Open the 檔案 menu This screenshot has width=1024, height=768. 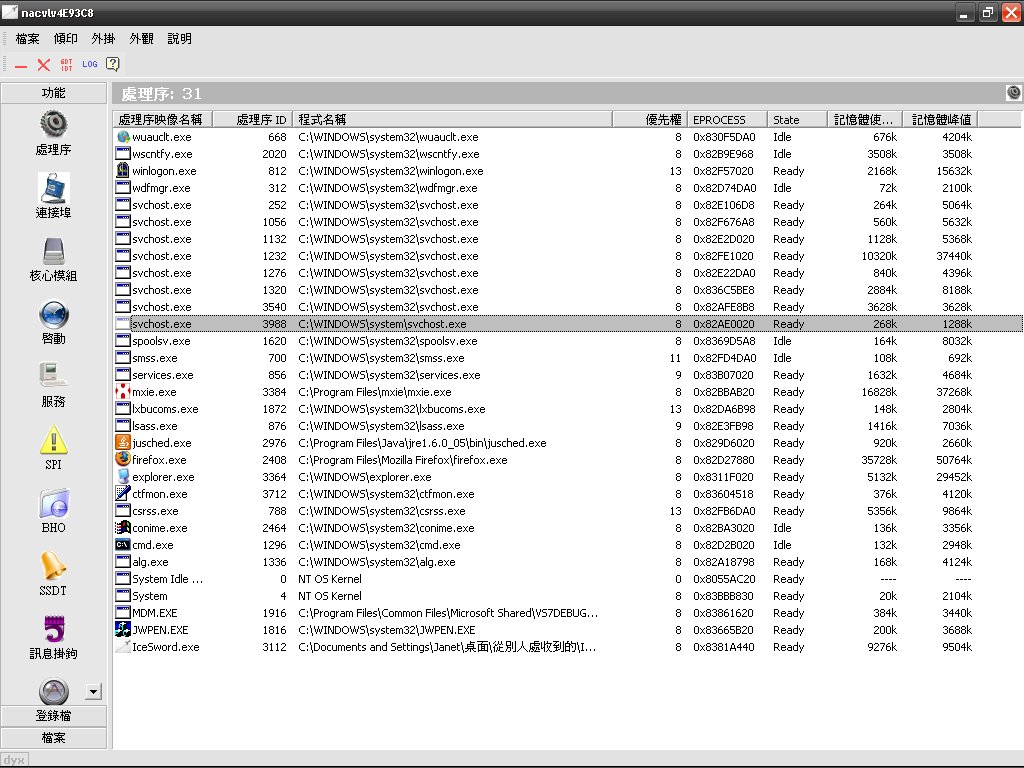(x=27, y=39)
